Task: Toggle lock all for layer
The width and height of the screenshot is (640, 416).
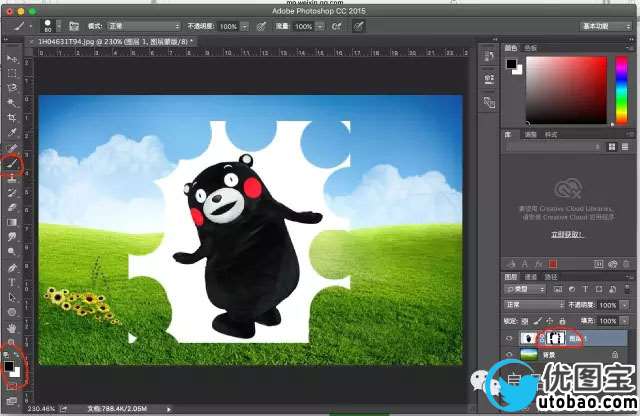Action: [562, 321]
